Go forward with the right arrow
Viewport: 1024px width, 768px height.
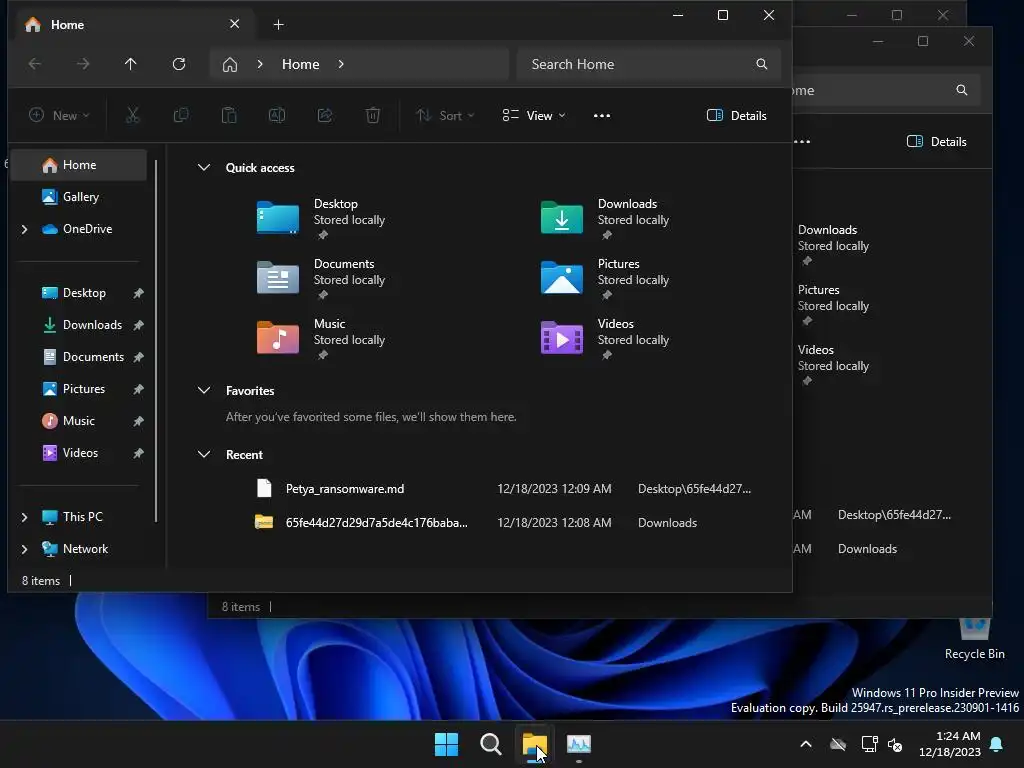(x=82, y=64)
